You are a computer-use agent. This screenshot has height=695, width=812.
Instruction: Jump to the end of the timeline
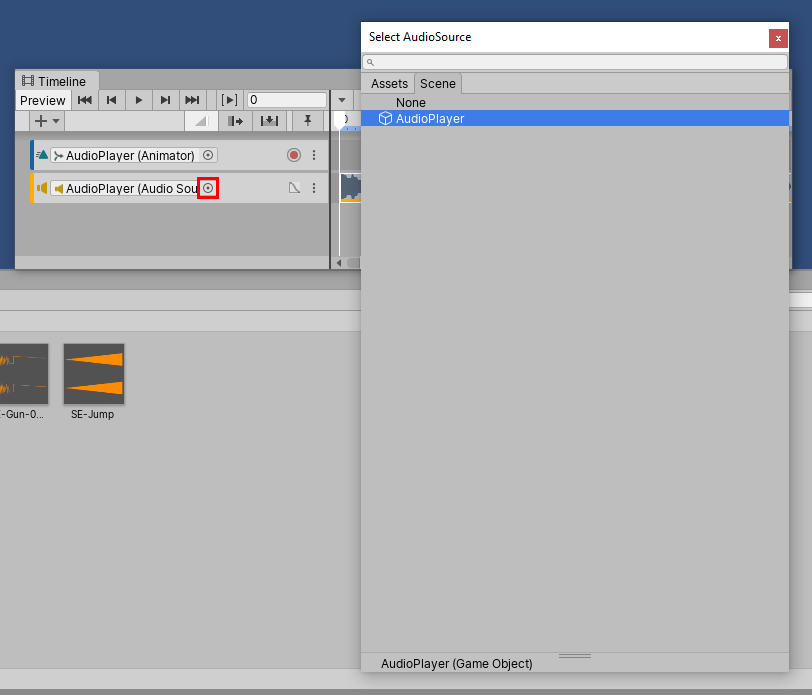tap(192, 100)
